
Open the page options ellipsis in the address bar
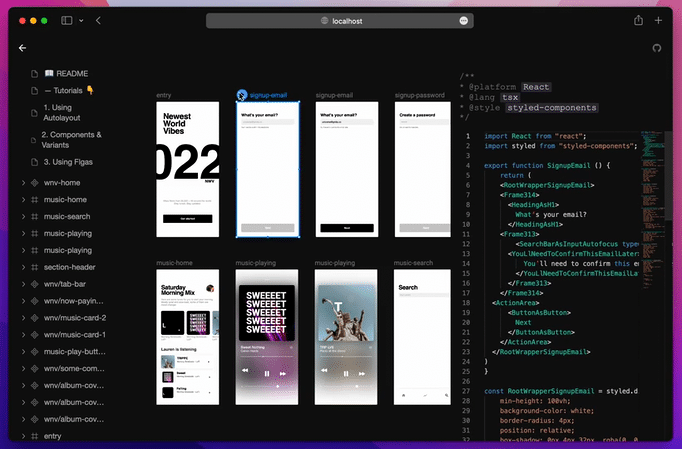point(464,21)
